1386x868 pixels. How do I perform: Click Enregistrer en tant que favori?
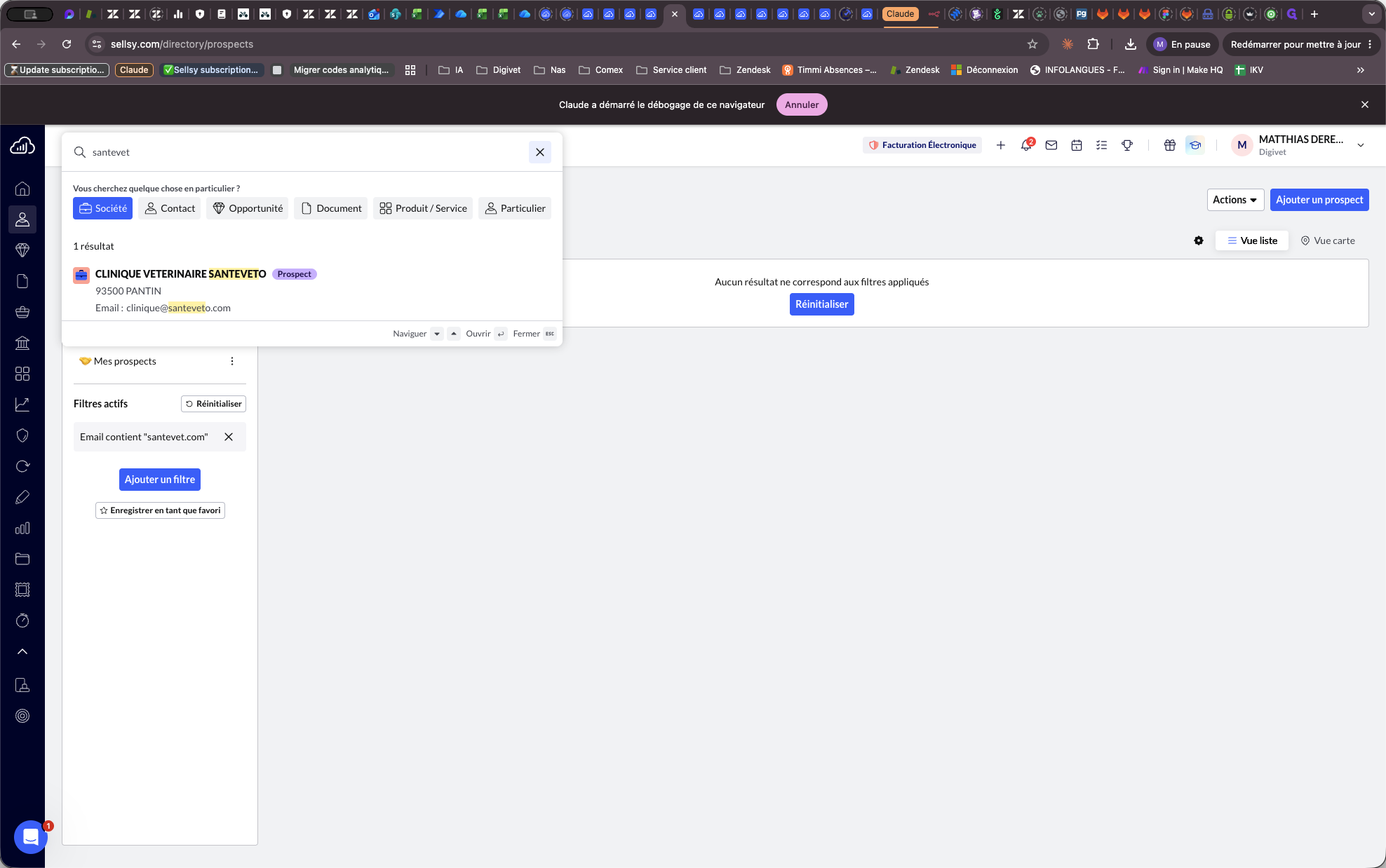160,510
